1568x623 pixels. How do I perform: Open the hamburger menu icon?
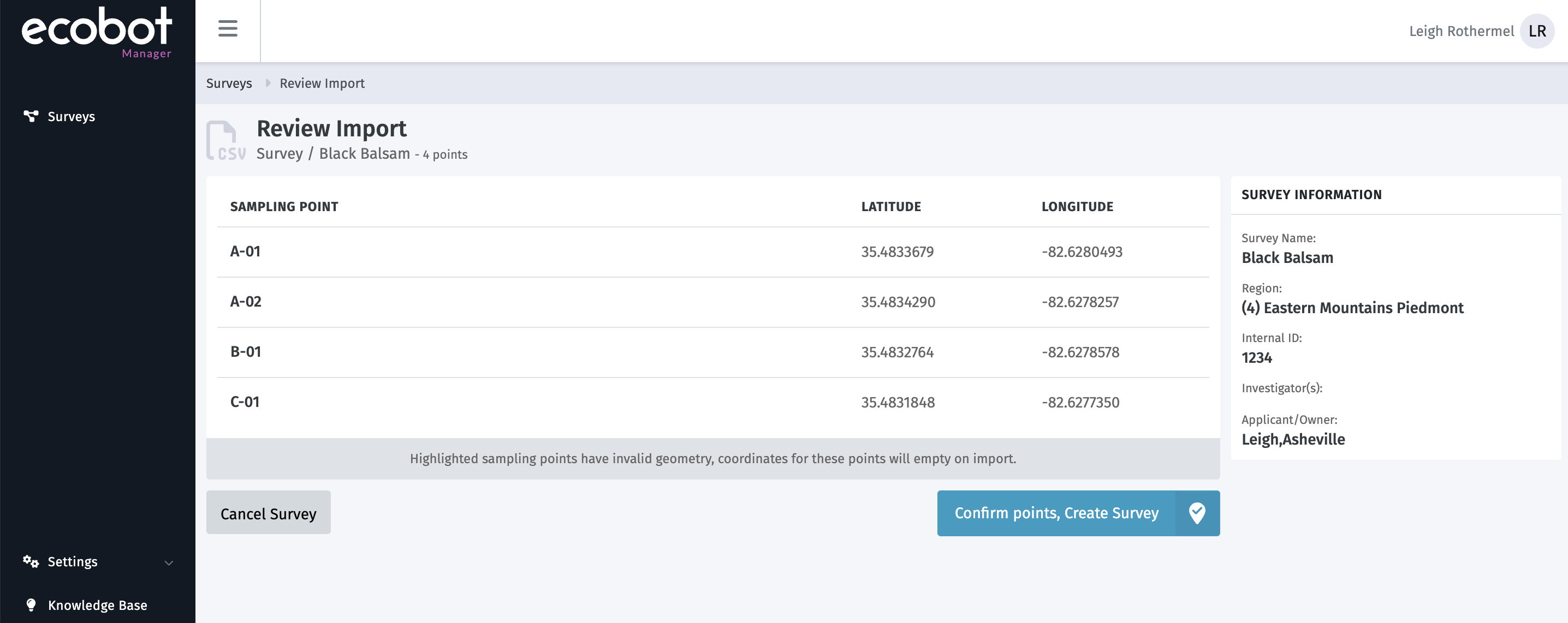tap(228, 28)
